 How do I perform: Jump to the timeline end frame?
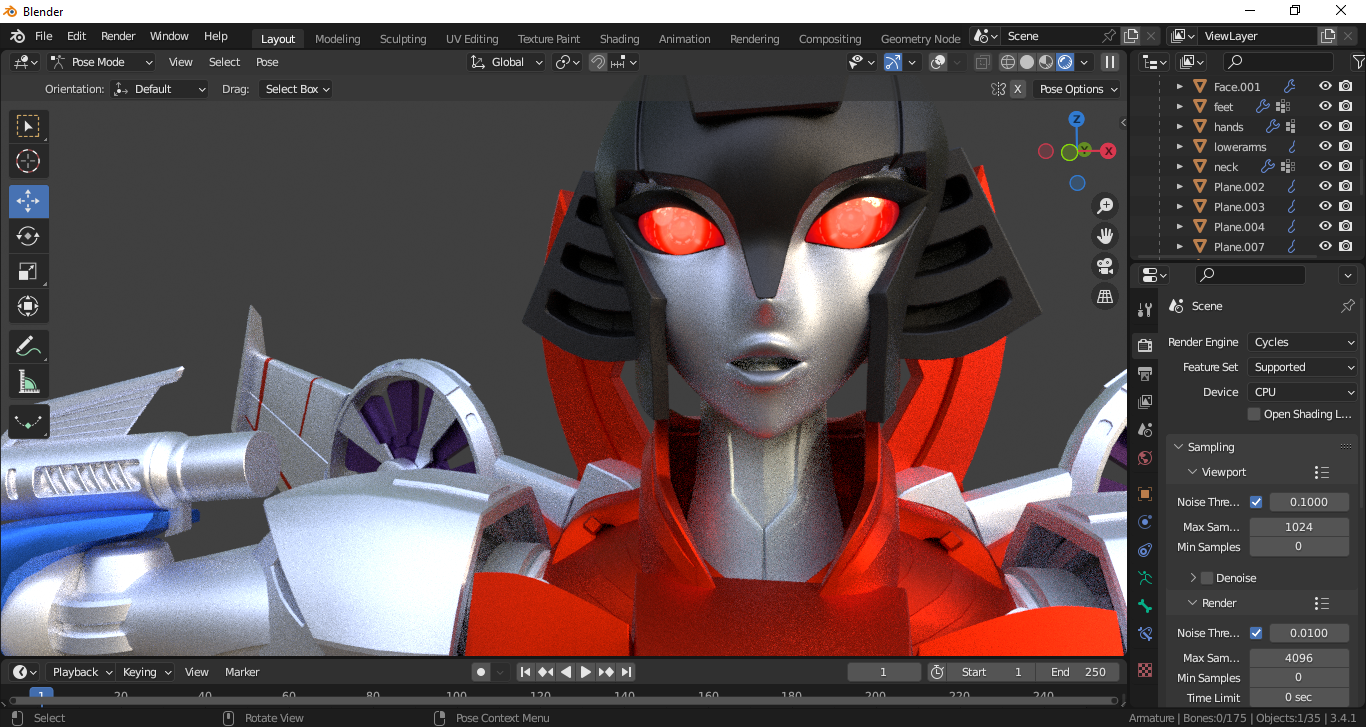point(627,672)
